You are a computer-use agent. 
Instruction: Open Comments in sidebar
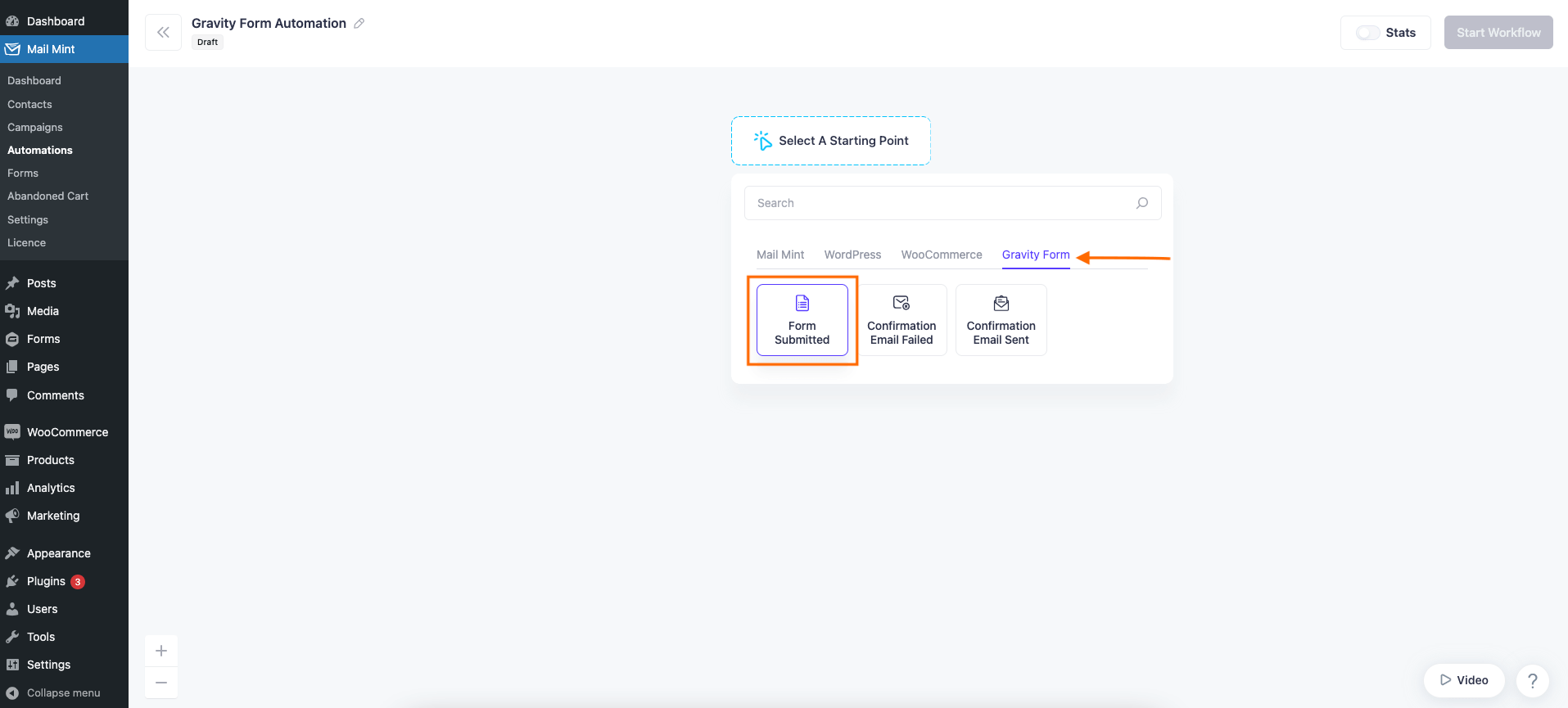tap(64, 395)
